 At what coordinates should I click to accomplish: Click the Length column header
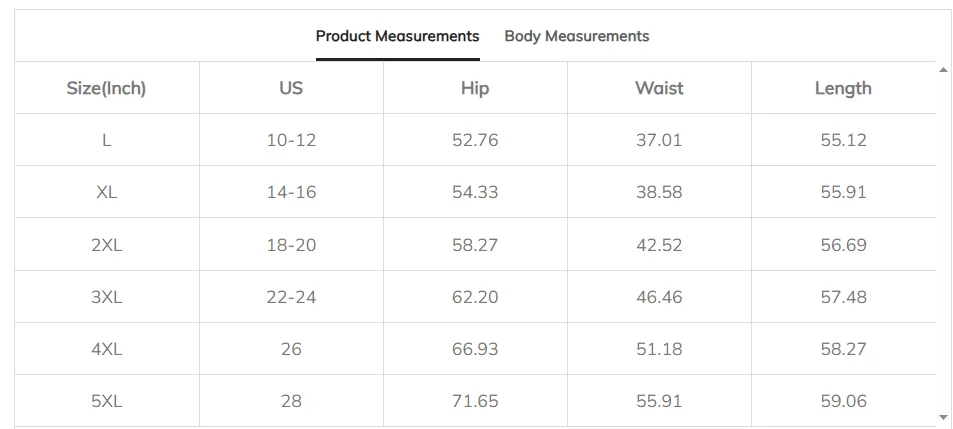pos(843,88)
